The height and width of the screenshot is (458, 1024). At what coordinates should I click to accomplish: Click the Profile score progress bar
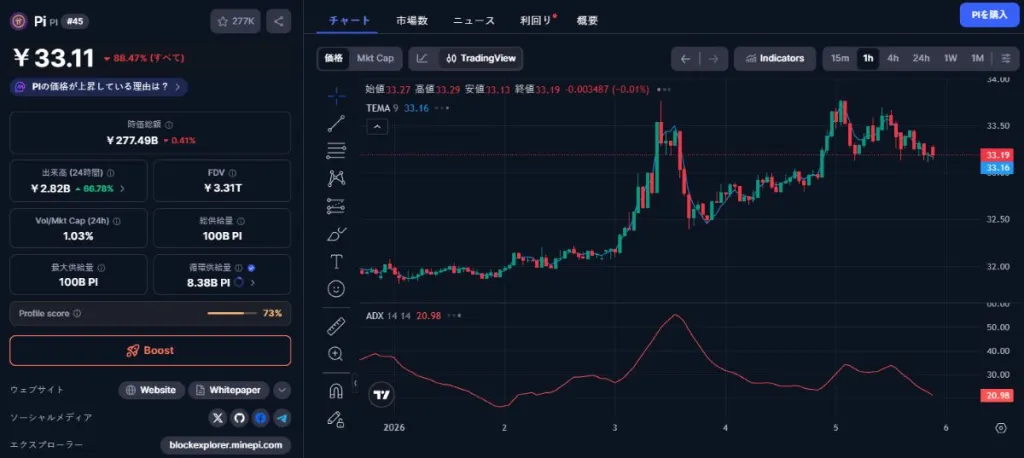point(232,314)
